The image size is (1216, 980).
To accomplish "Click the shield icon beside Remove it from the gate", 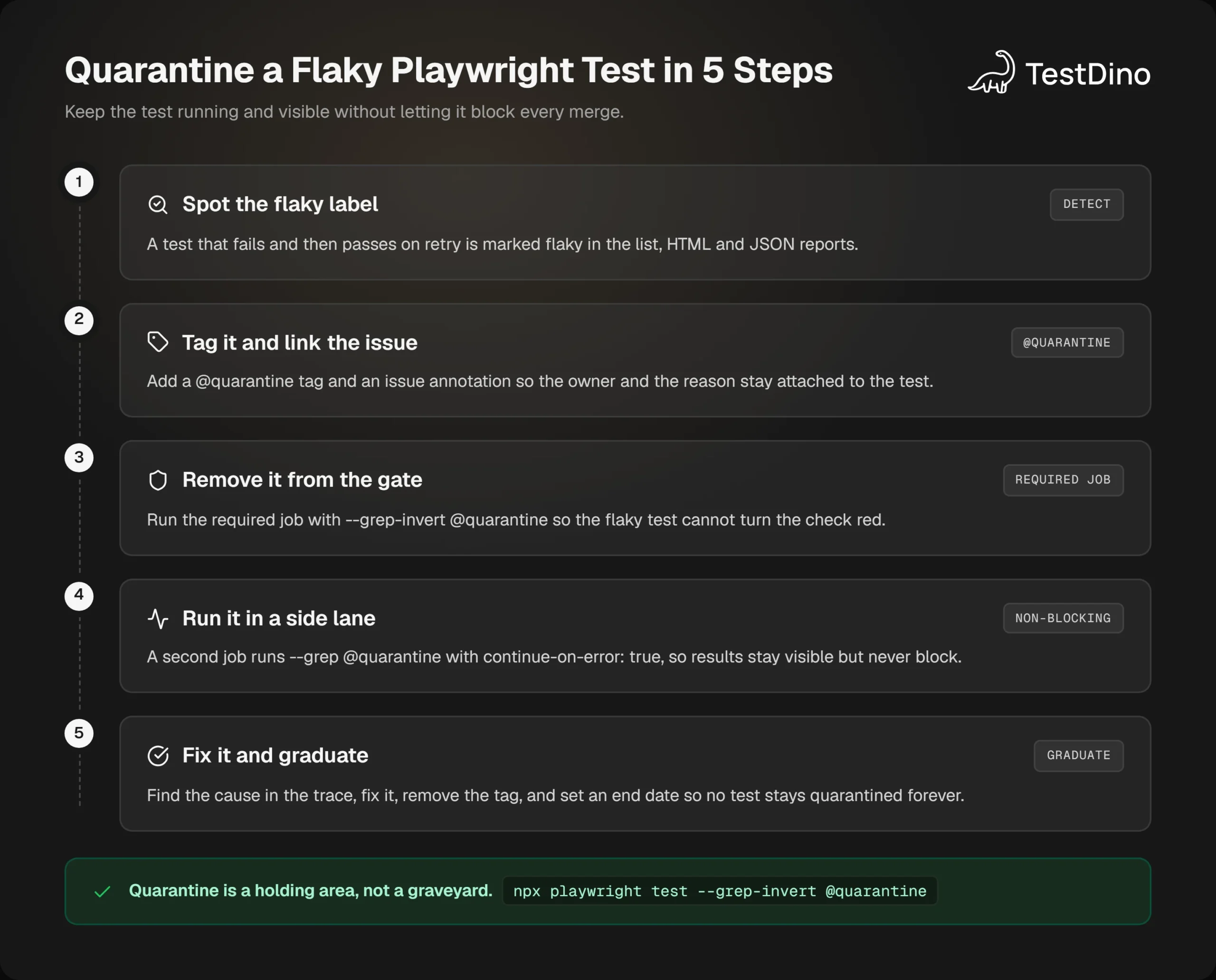I will 158,481.
